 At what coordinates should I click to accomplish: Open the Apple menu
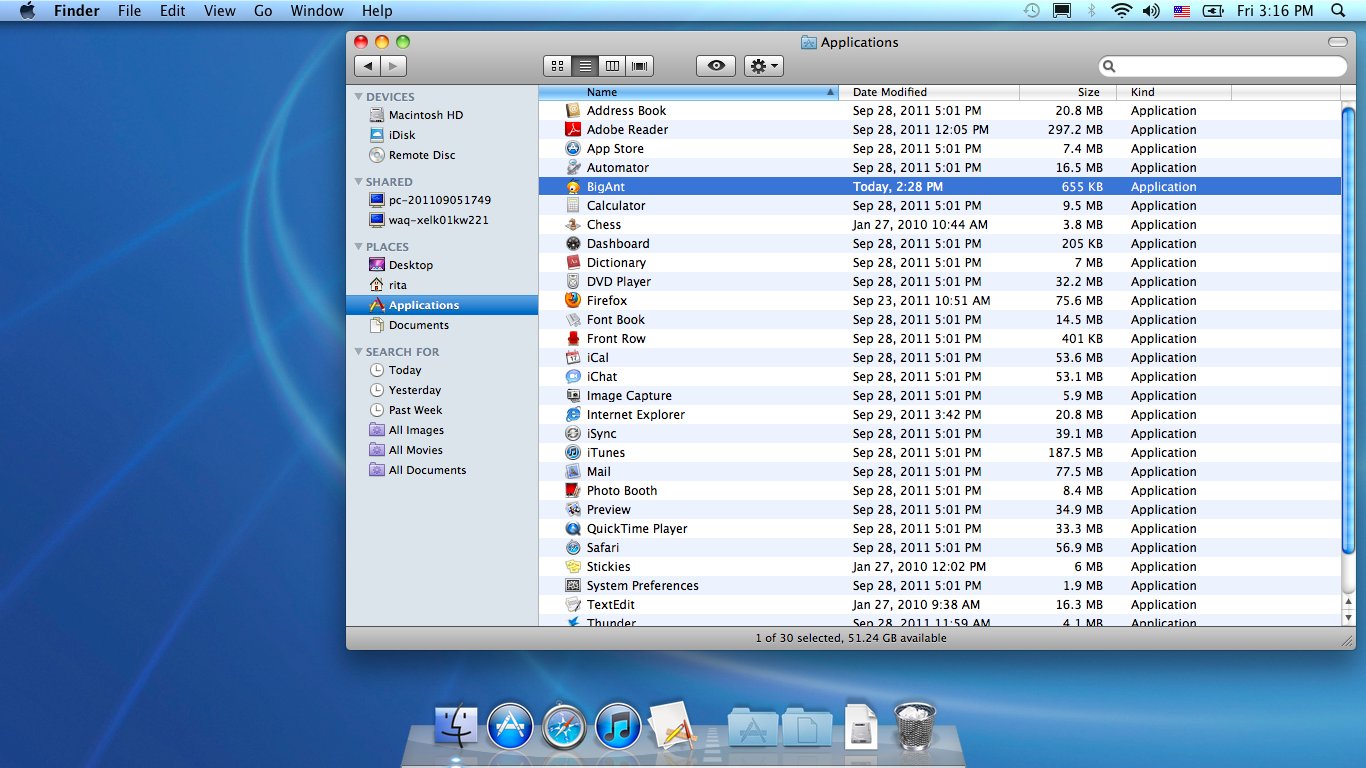tap(27, 11)
